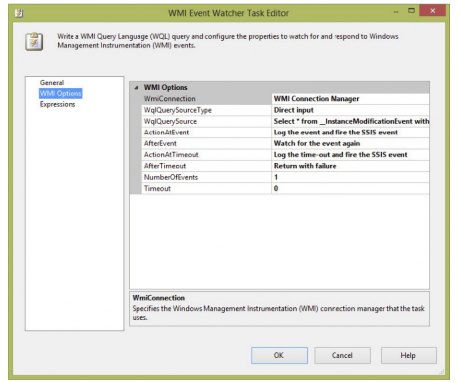Change Log the time-out and fire value
The image size is (460, 383).
pos(350,155)
